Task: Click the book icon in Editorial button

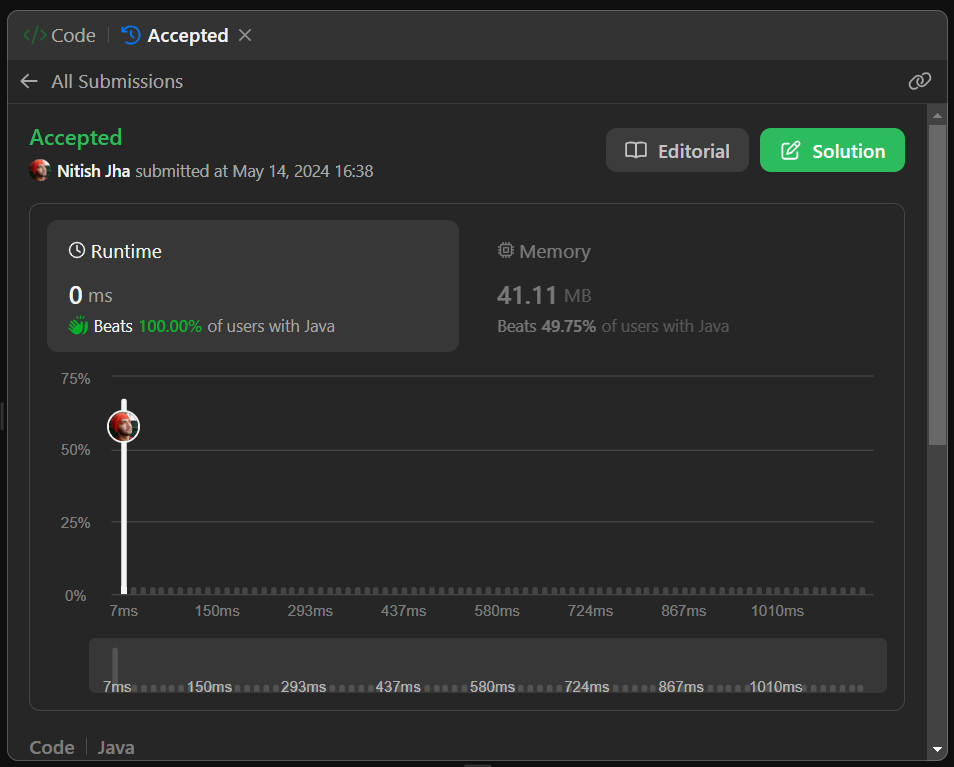Action: (636, 151)
